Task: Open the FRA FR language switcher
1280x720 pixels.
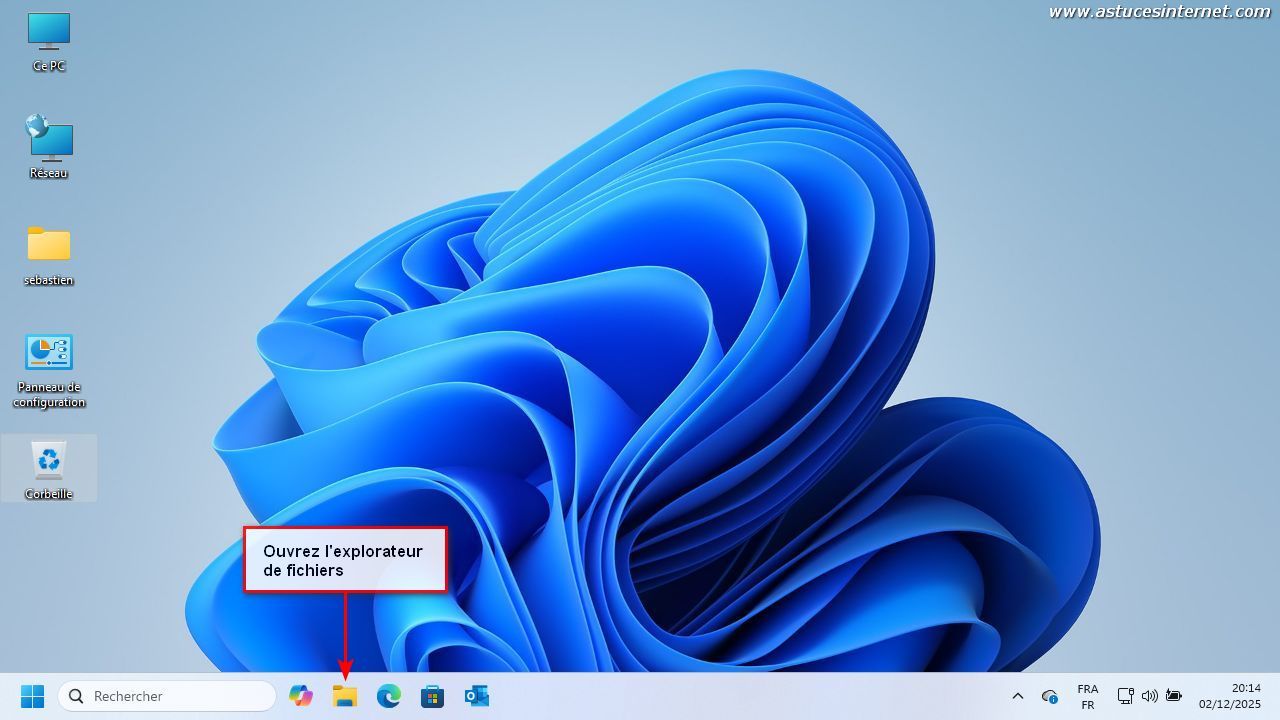Action: (1087, 696)
